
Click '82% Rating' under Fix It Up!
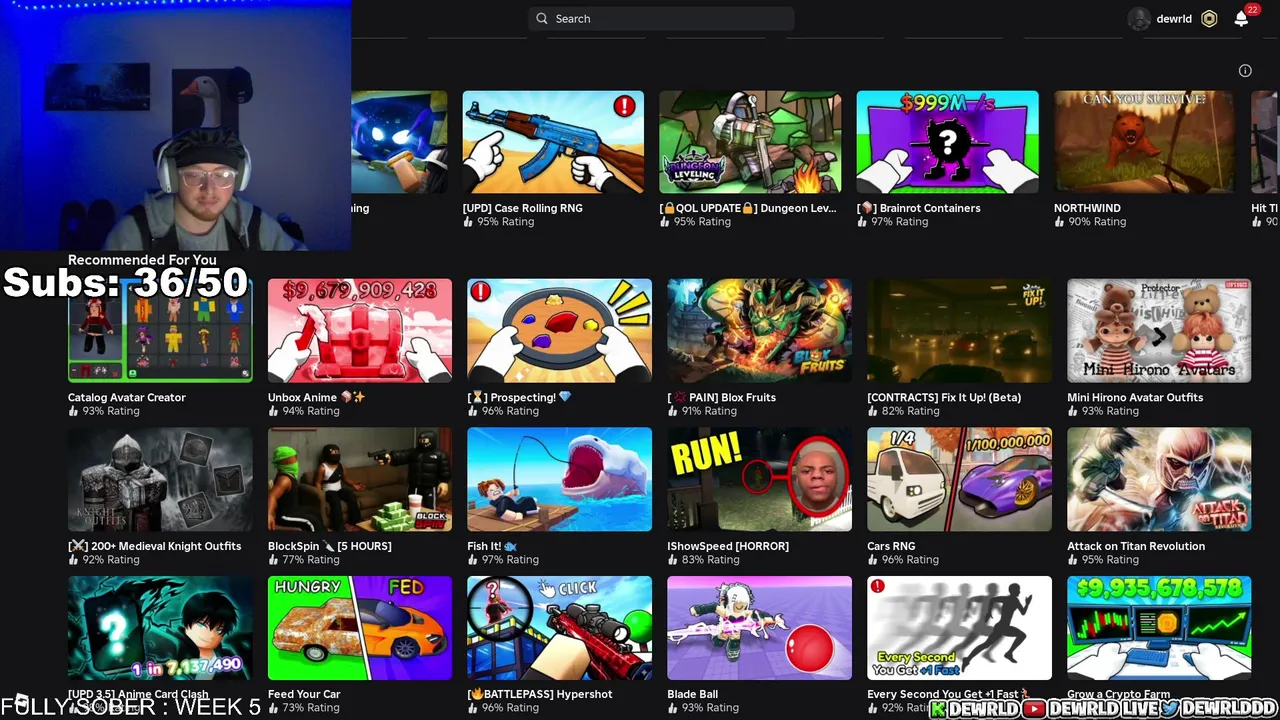(x=911, y=411)
